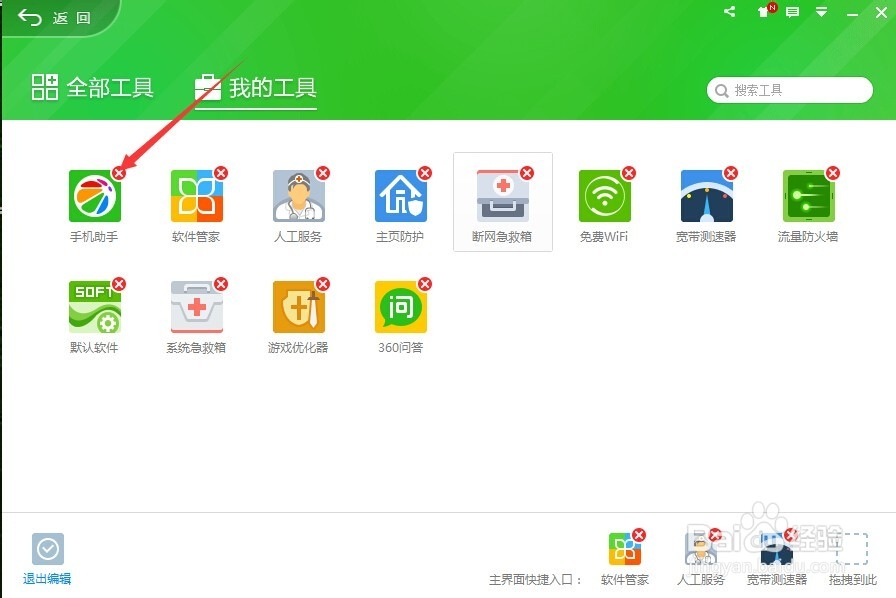Launch 软件管家 from my tools
Viewport: 896px width, 598px height.
196,198
